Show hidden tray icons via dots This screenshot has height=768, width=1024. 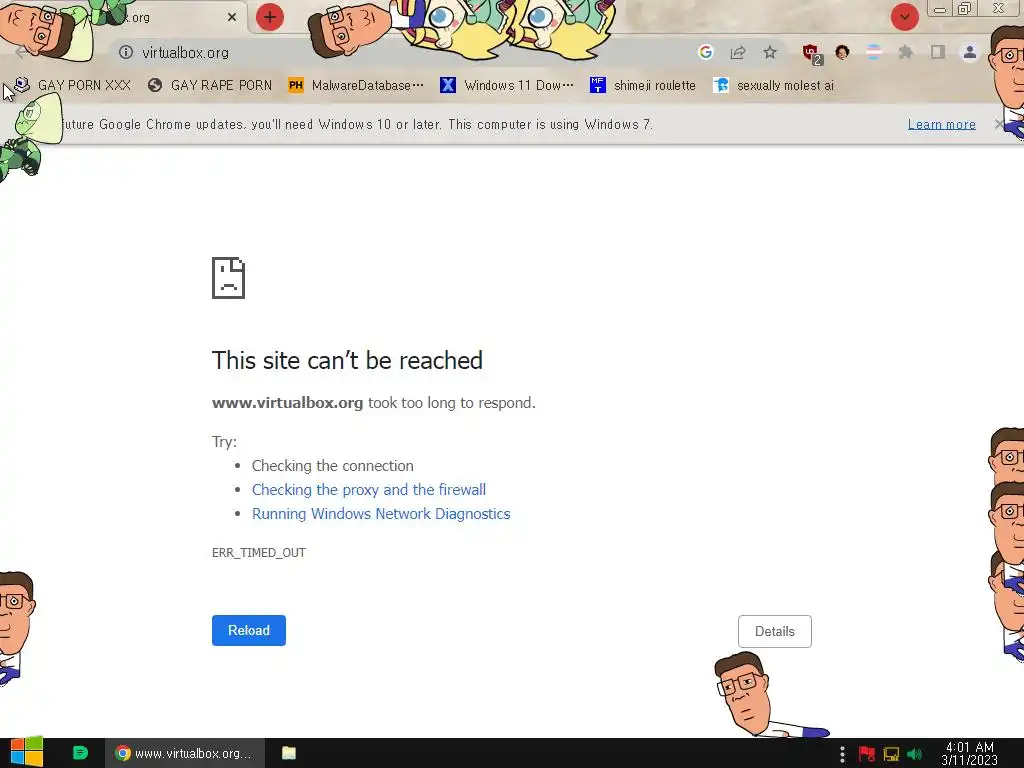point(842,754)
